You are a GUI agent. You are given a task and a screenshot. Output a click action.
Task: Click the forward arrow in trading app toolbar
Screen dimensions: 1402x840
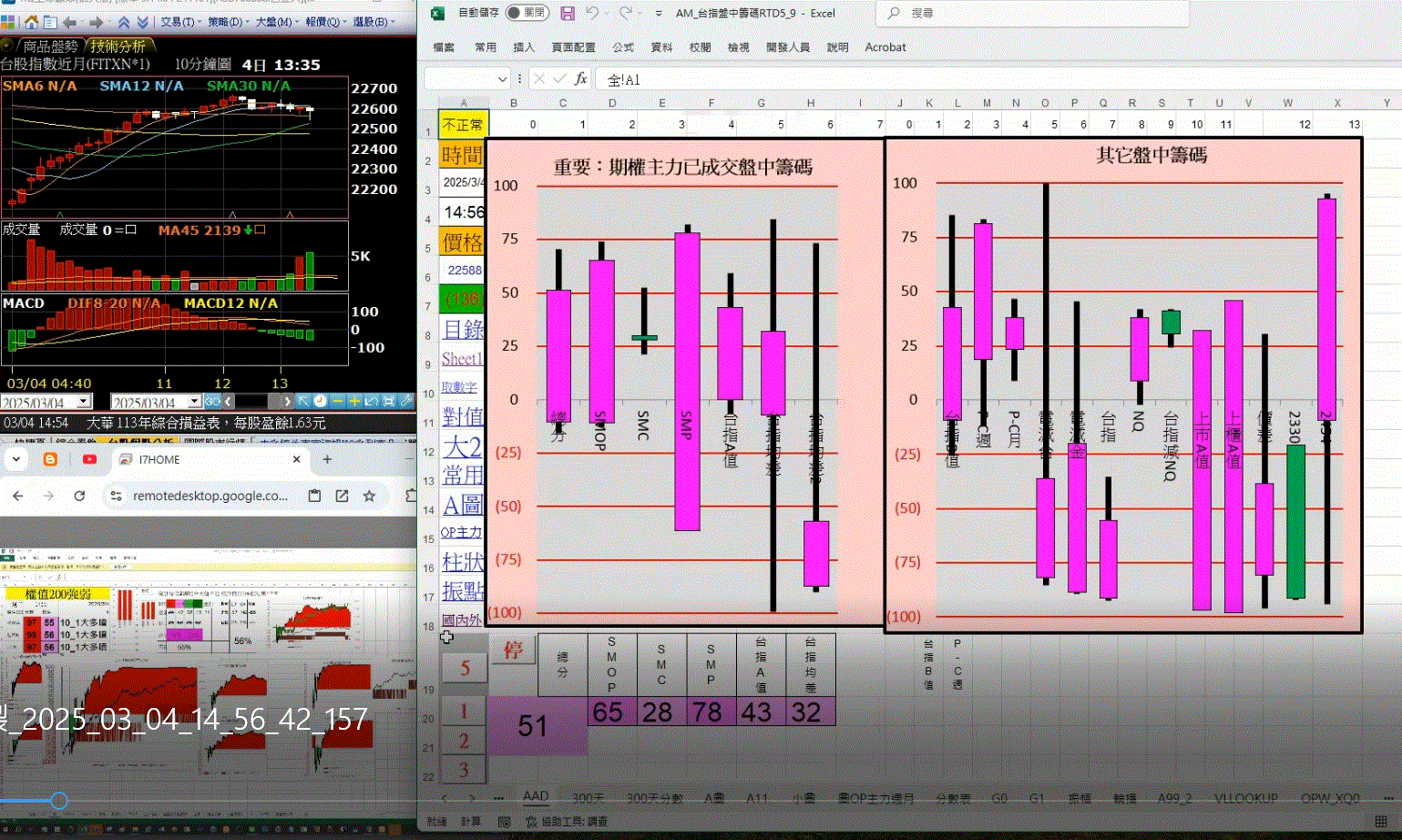point(95,22)
